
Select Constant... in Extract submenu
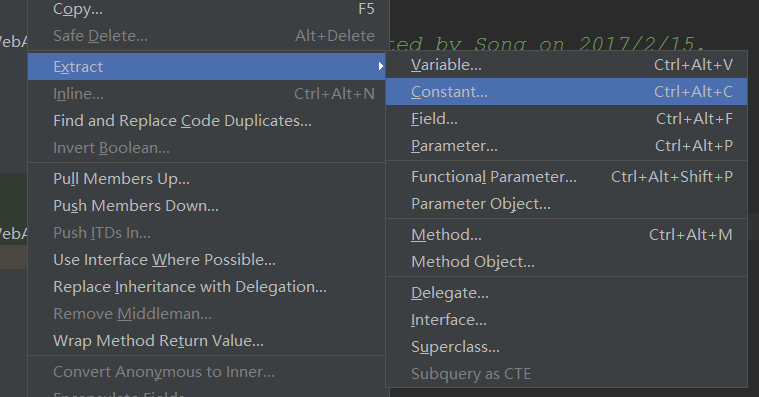566,92
